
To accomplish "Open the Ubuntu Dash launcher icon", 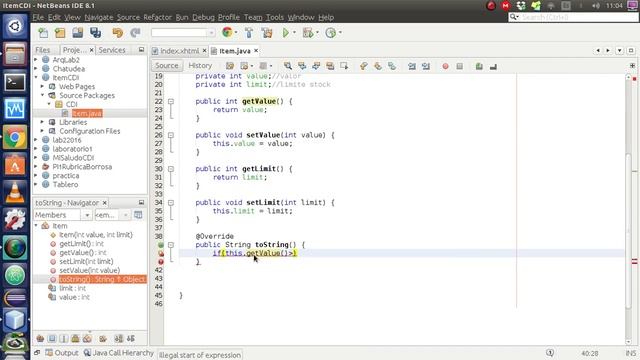I will (x=15, y=27).
